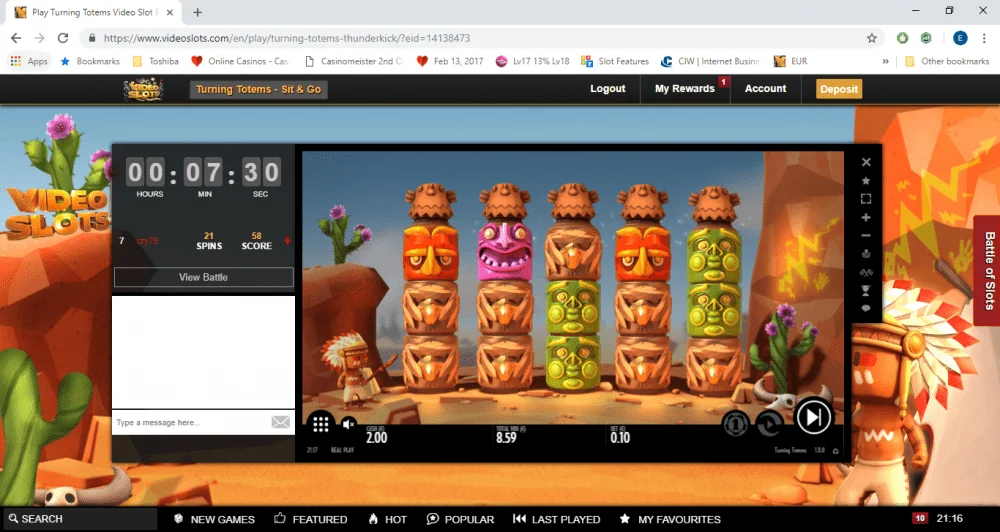Viewport: 1000px width, 532px height.
Task: Open Featured games category
Action: pos(311,519)
